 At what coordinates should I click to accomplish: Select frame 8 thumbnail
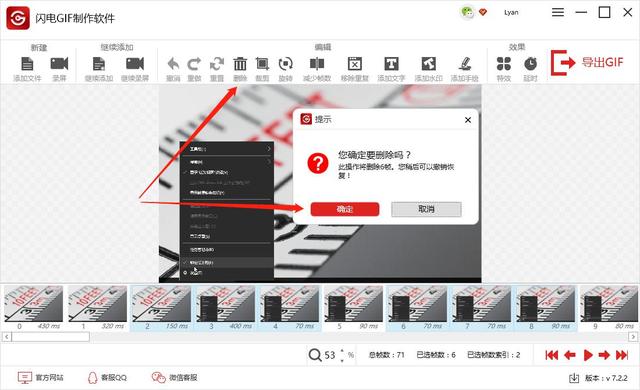coord(546,304)
